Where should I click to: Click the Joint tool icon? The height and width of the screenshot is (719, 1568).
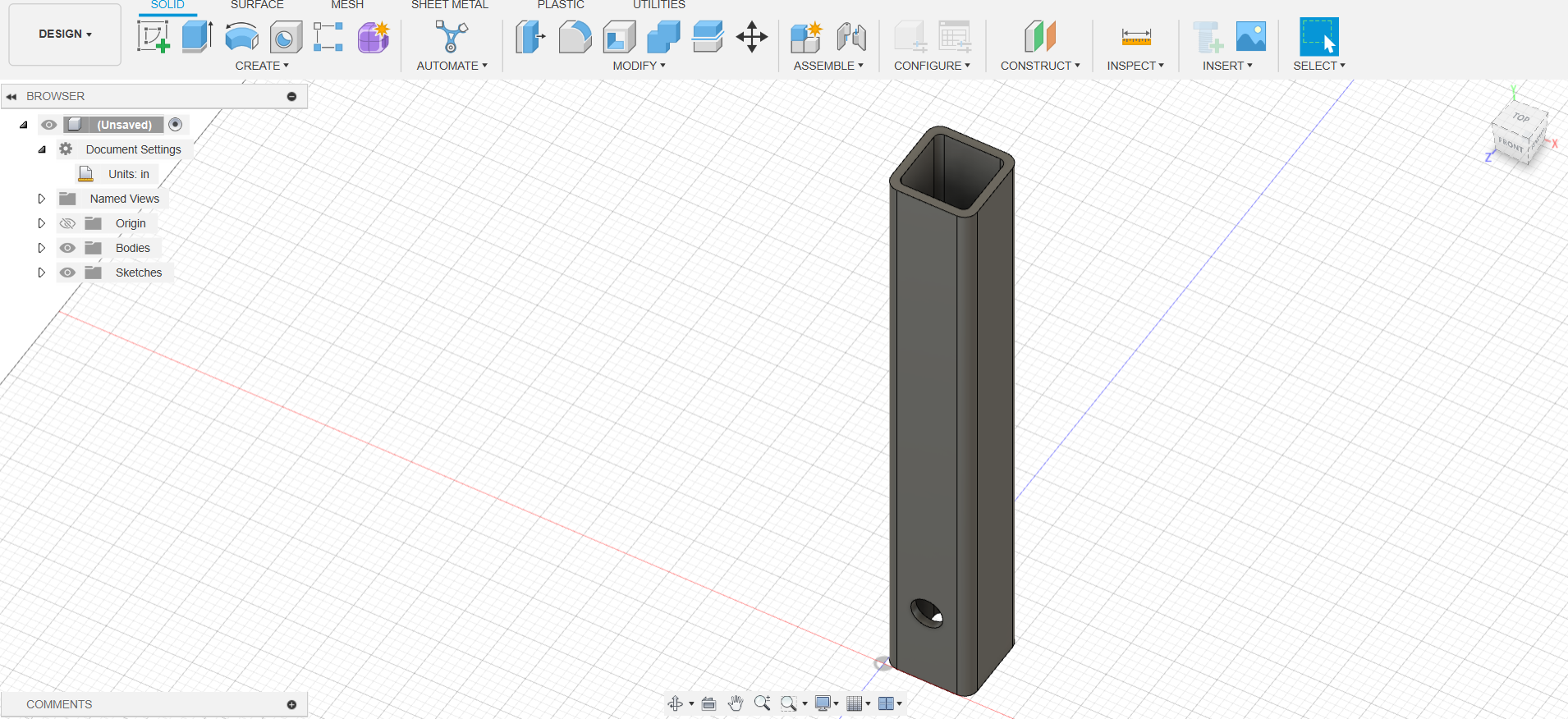851,37
